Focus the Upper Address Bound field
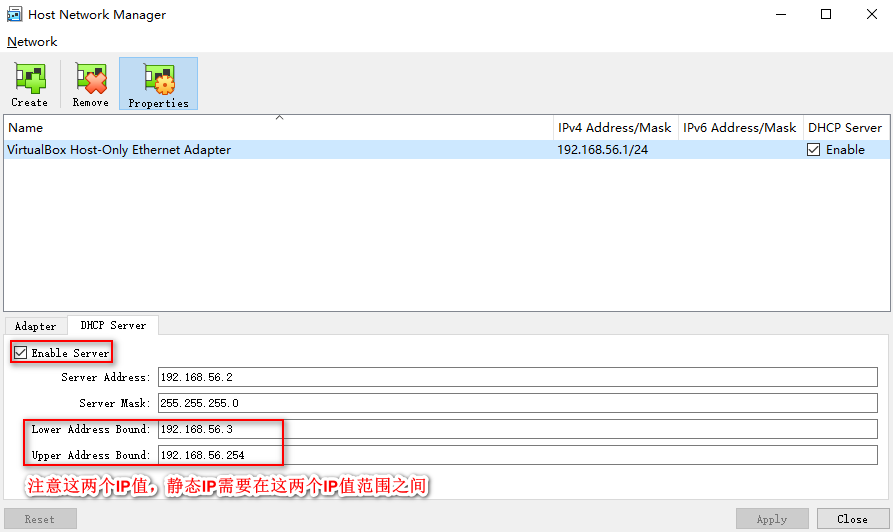 coord(518,455)
